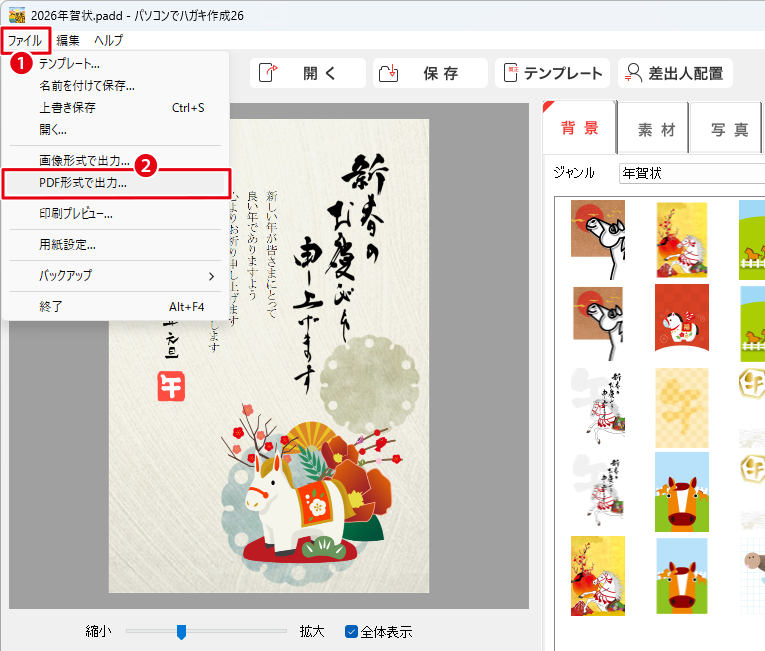Select the yellow checkered horse kanji background
765x651 pixels.
[x=681, y=402]
